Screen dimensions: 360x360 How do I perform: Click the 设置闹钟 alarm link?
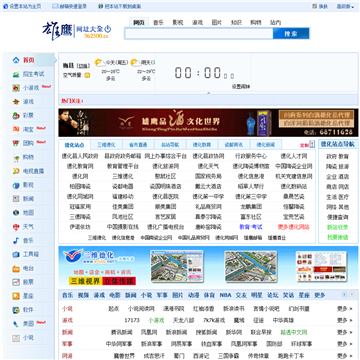pyautogui.click(x=241, y=86)
